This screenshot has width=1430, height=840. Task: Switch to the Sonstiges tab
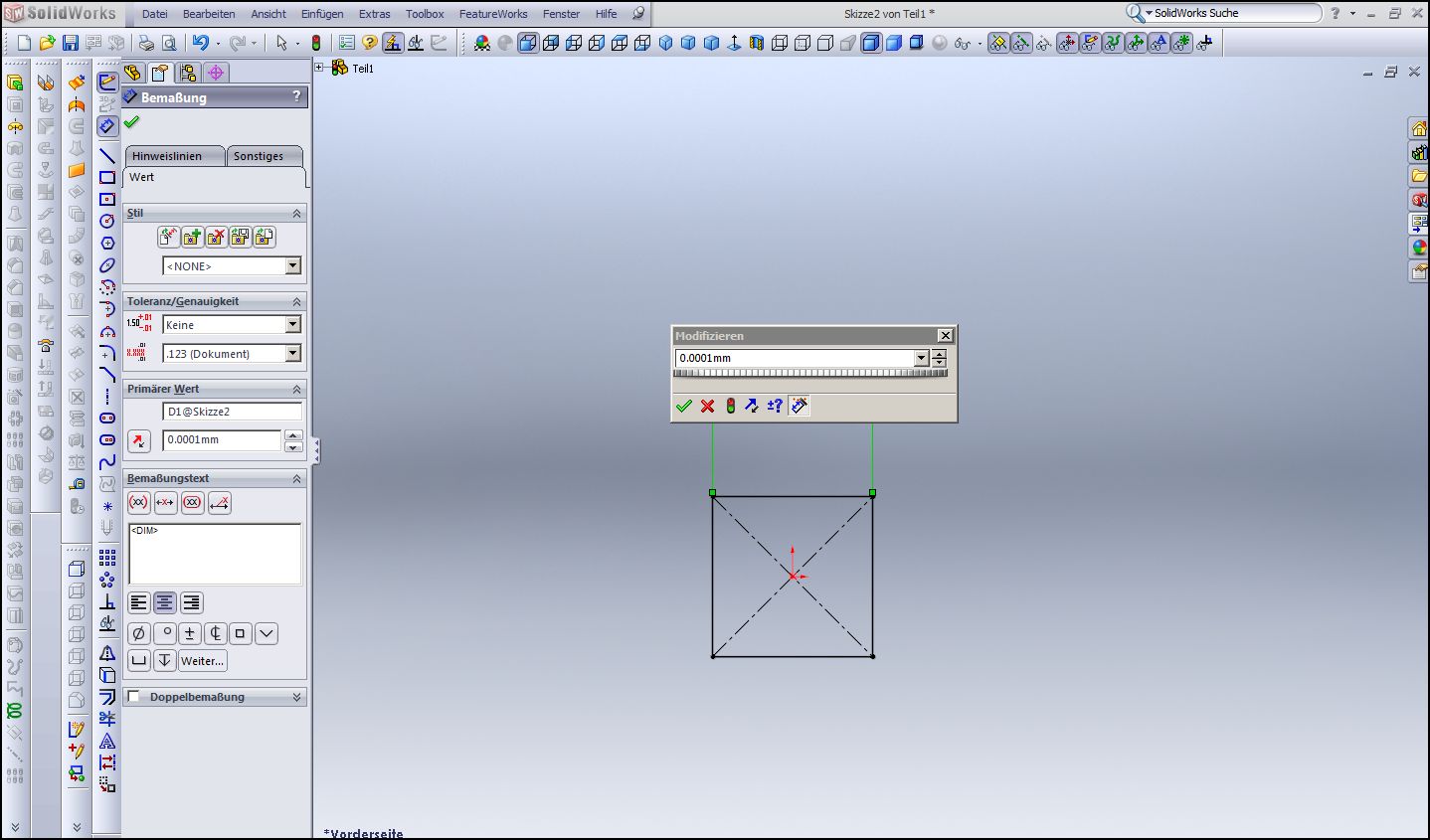(259, 156)
